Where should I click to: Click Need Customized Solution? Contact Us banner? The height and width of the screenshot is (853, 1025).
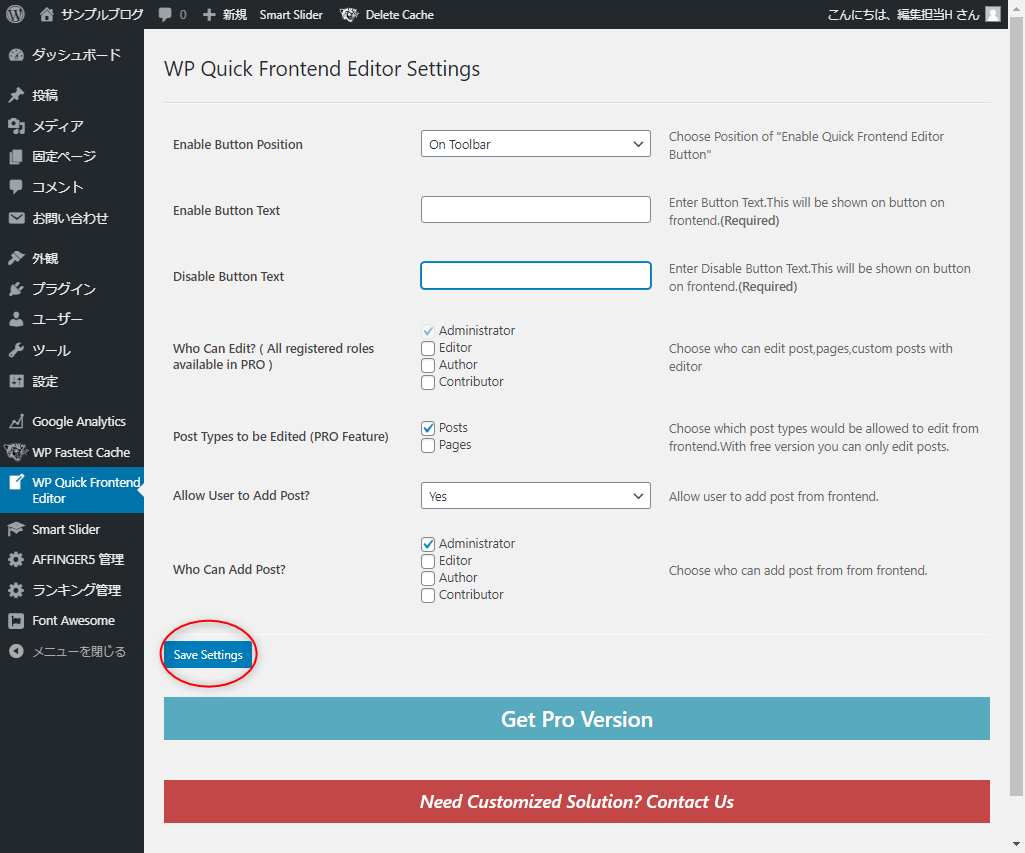click(577, 801)
